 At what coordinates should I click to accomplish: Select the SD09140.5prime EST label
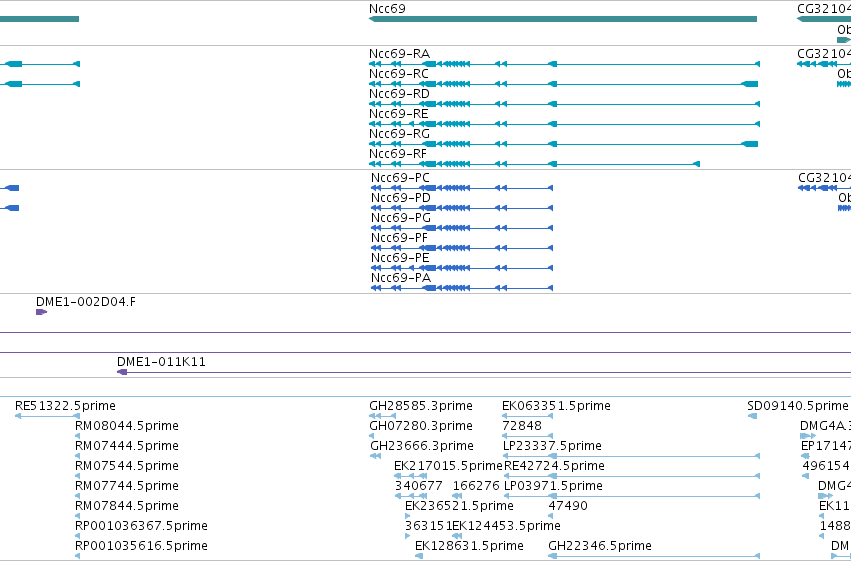[x=798, y=406]
